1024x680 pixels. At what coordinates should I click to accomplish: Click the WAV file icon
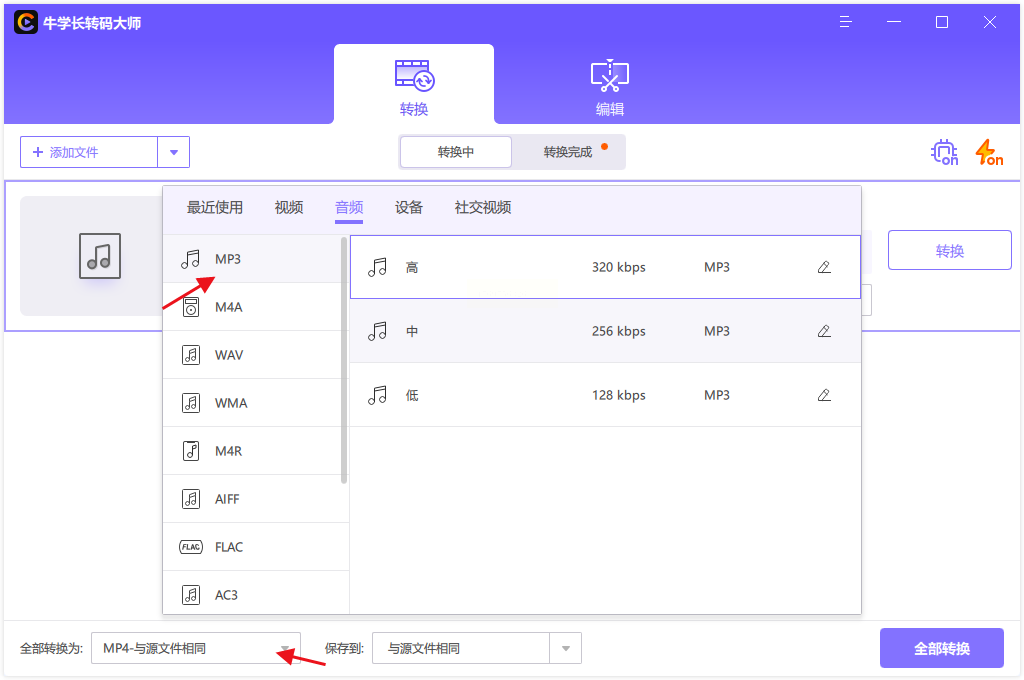(x=191, y=355)
